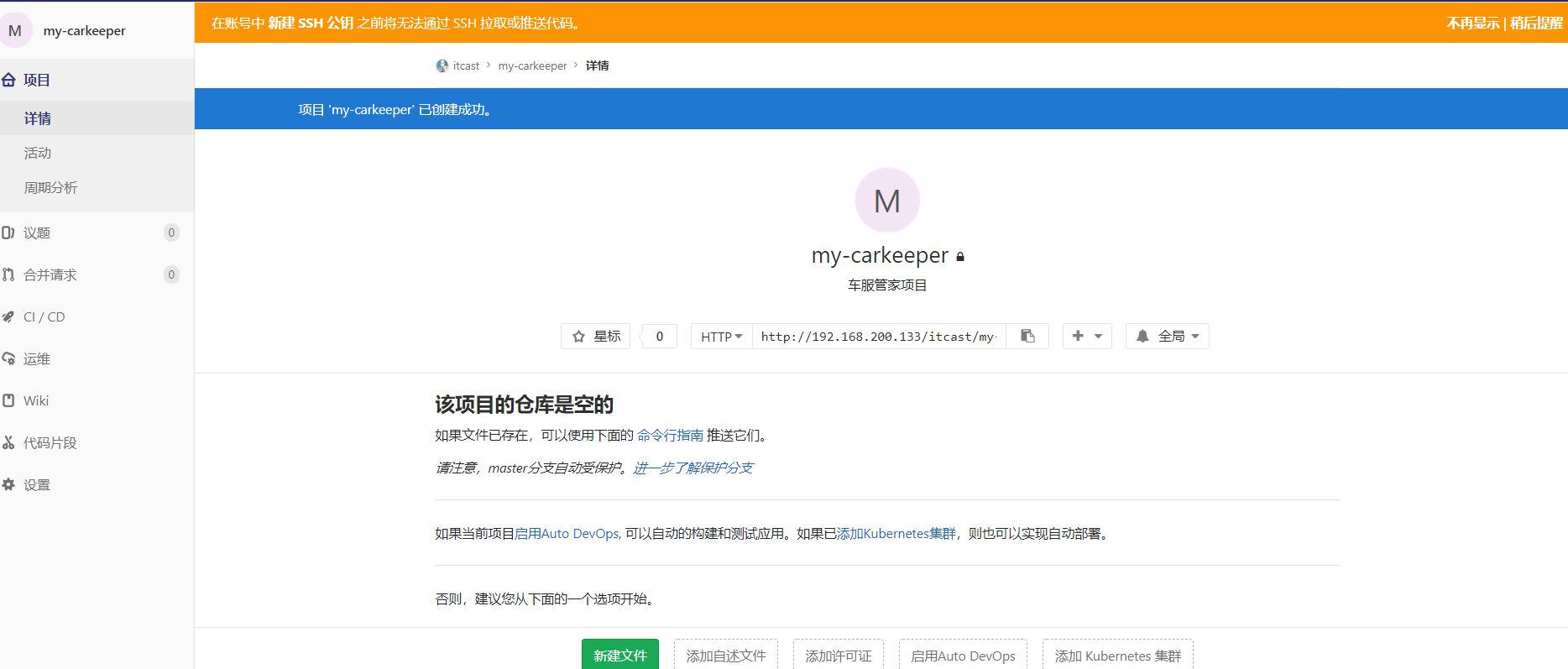Open the Issues (议题) icon in sidebar
This screenshot has width=1568, height=669.
tap(8, 233)
